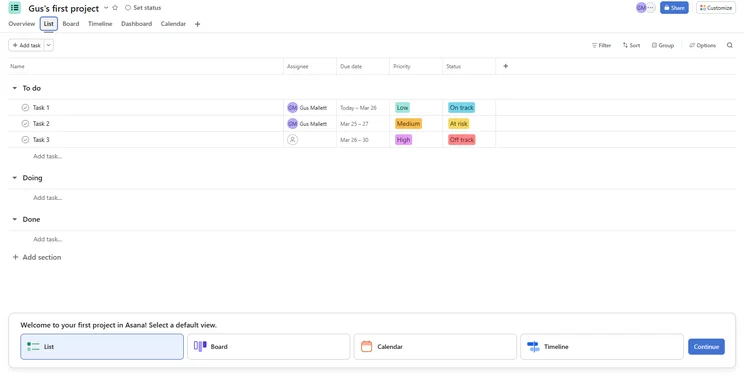Change the Low priority tag

(402, 108)
